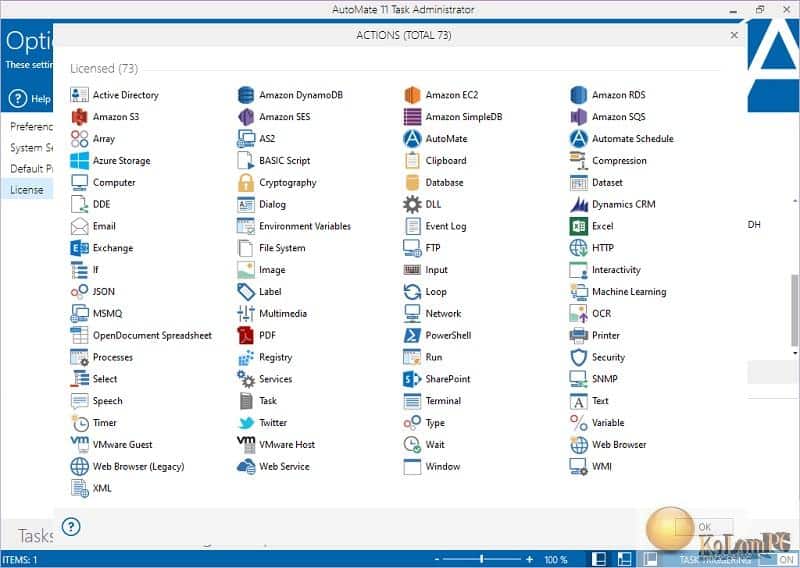Select the Amazon S3 icon
This screenshot has height=568, width=800.
(x=79, y=117)
